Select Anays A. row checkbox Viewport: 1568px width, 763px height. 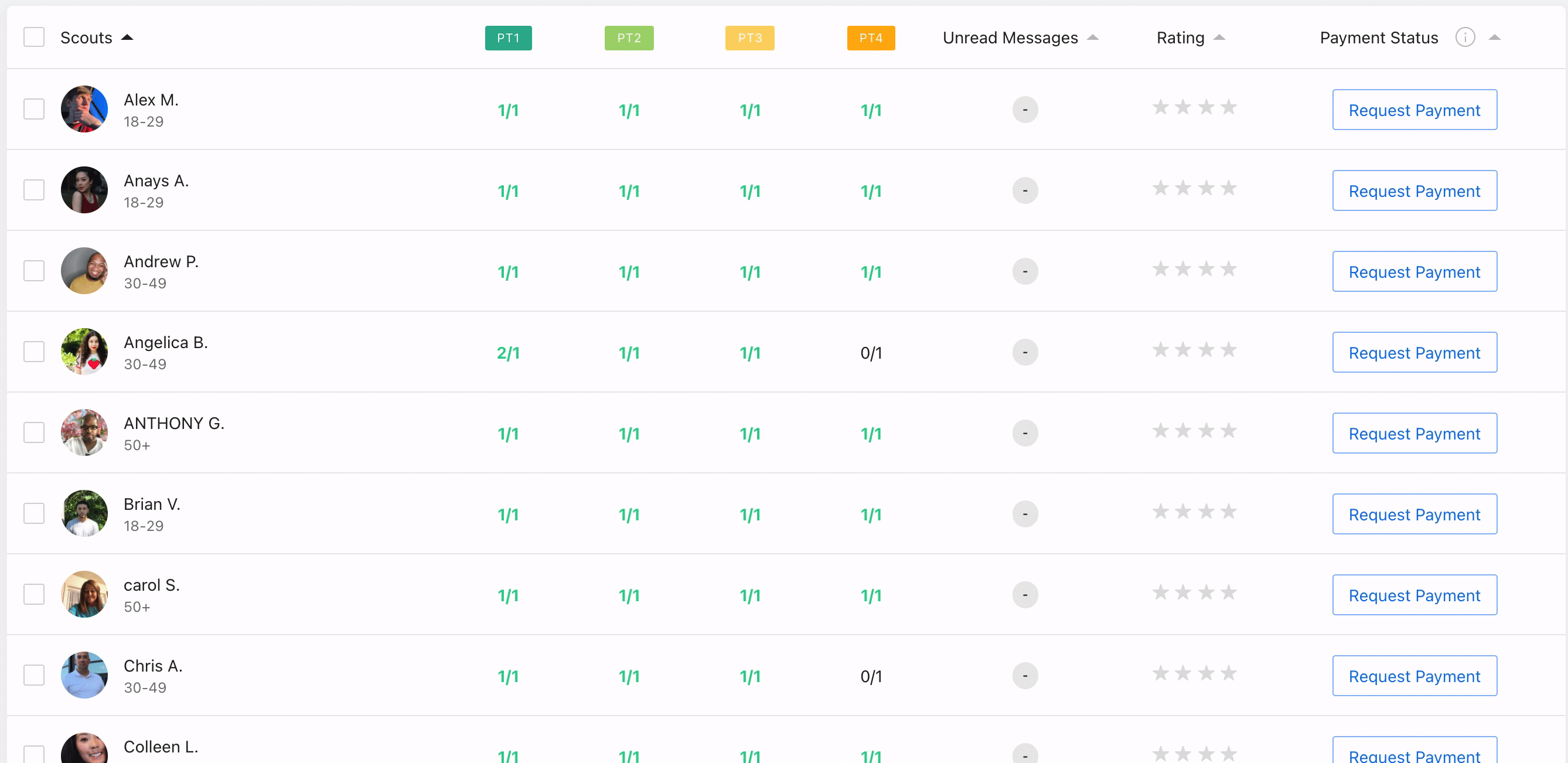pyautogui.click(x=34, y=190)
